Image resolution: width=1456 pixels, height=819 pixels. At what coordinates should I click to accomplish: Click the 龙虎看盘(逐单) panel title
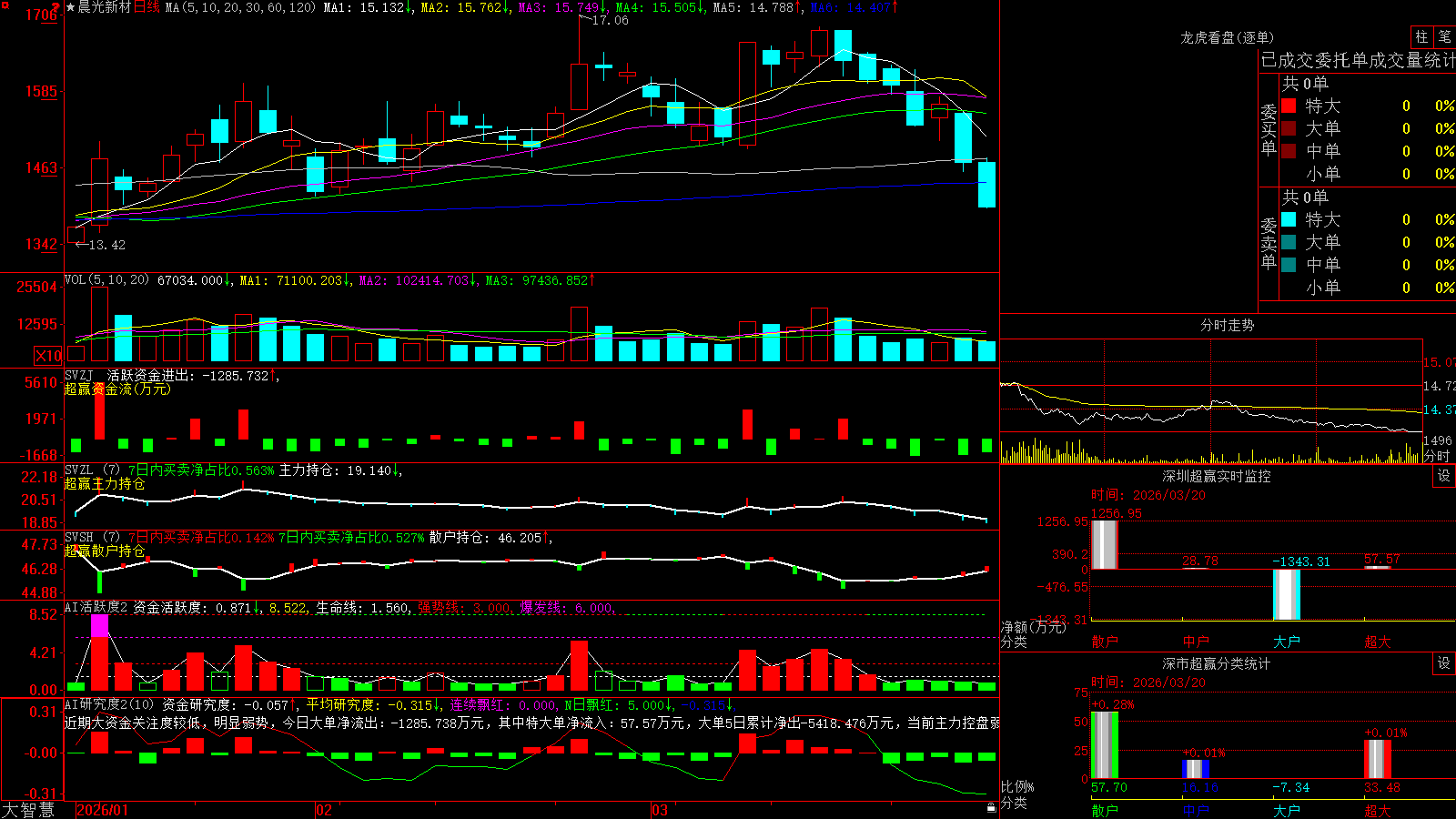(x=1227, y=37)
